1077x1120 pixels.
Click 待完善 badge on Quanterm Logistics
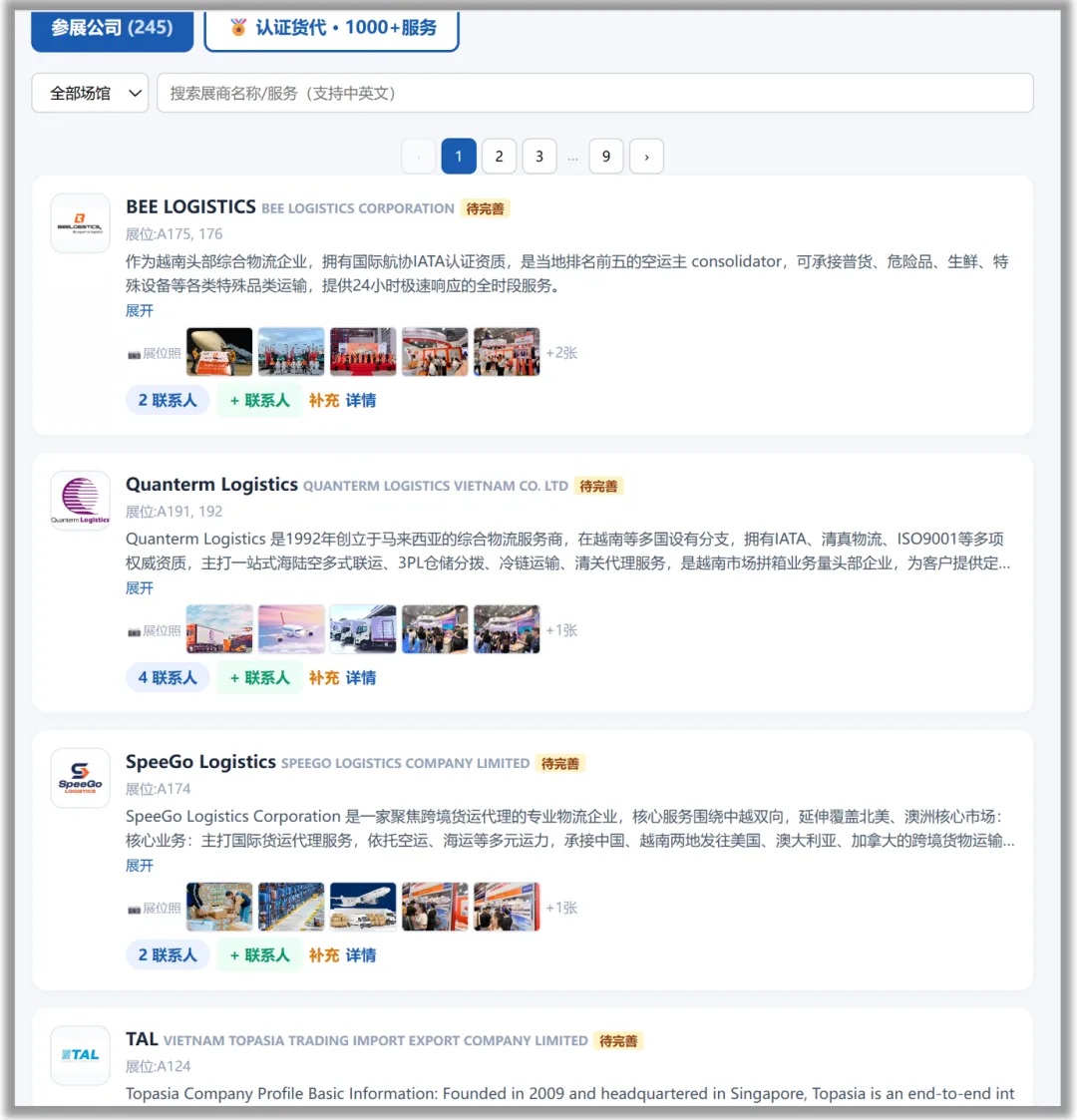click(x=598, y=486)
